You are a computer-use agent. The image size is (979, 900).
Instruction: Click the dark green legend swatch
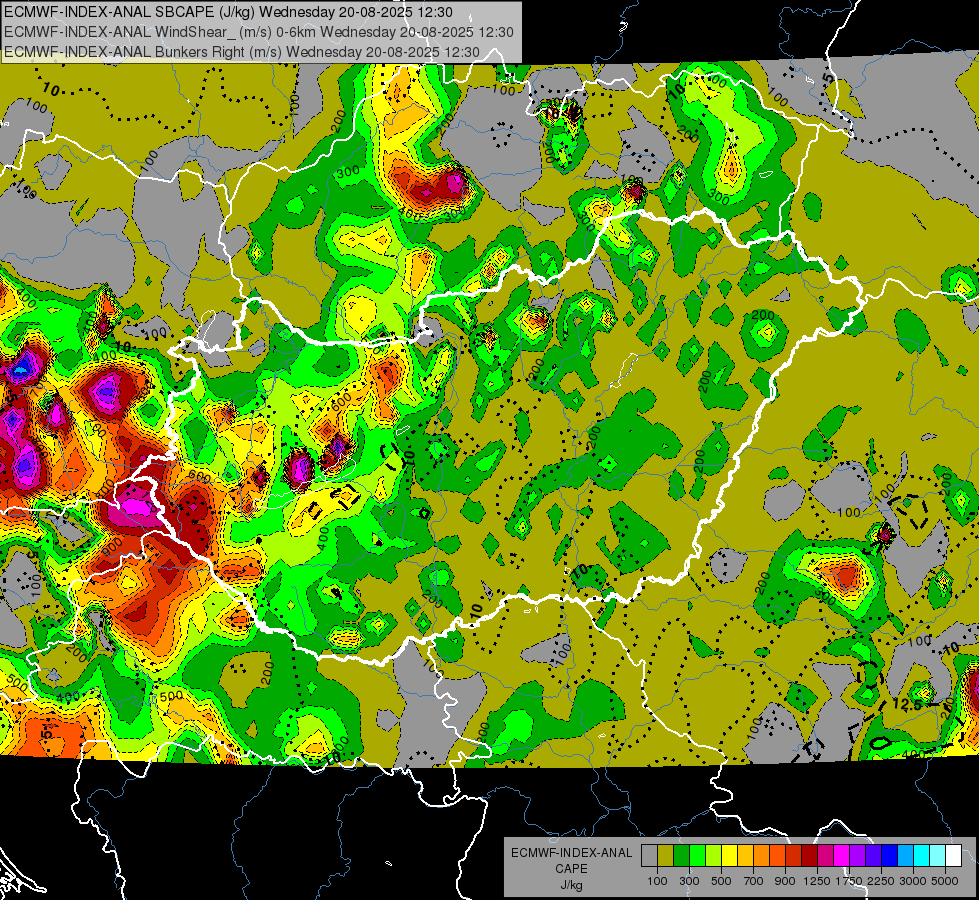[x=682, y=855]
